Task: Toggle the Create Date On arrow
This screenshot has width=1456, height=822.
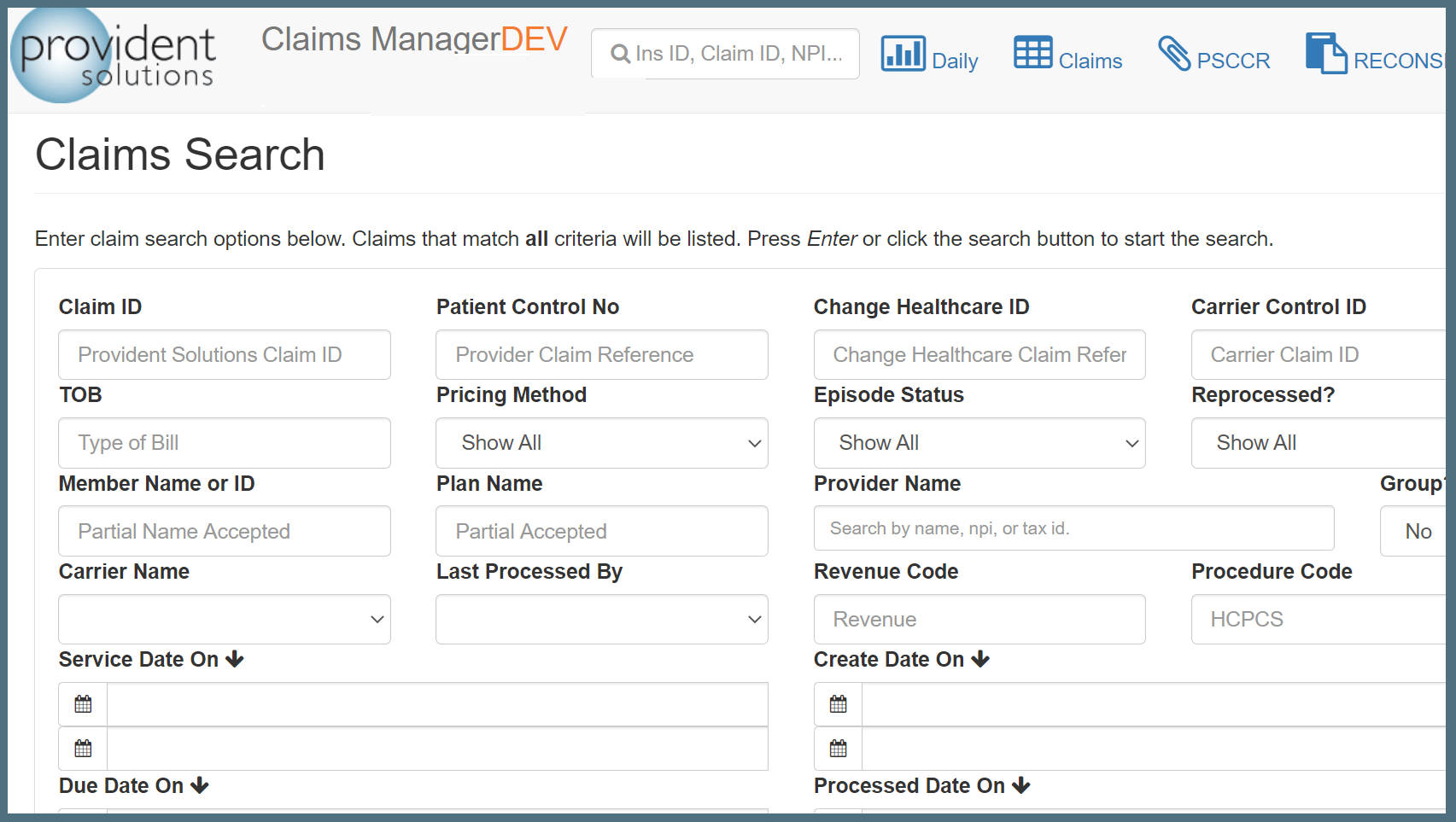Action: coord(980,659)
